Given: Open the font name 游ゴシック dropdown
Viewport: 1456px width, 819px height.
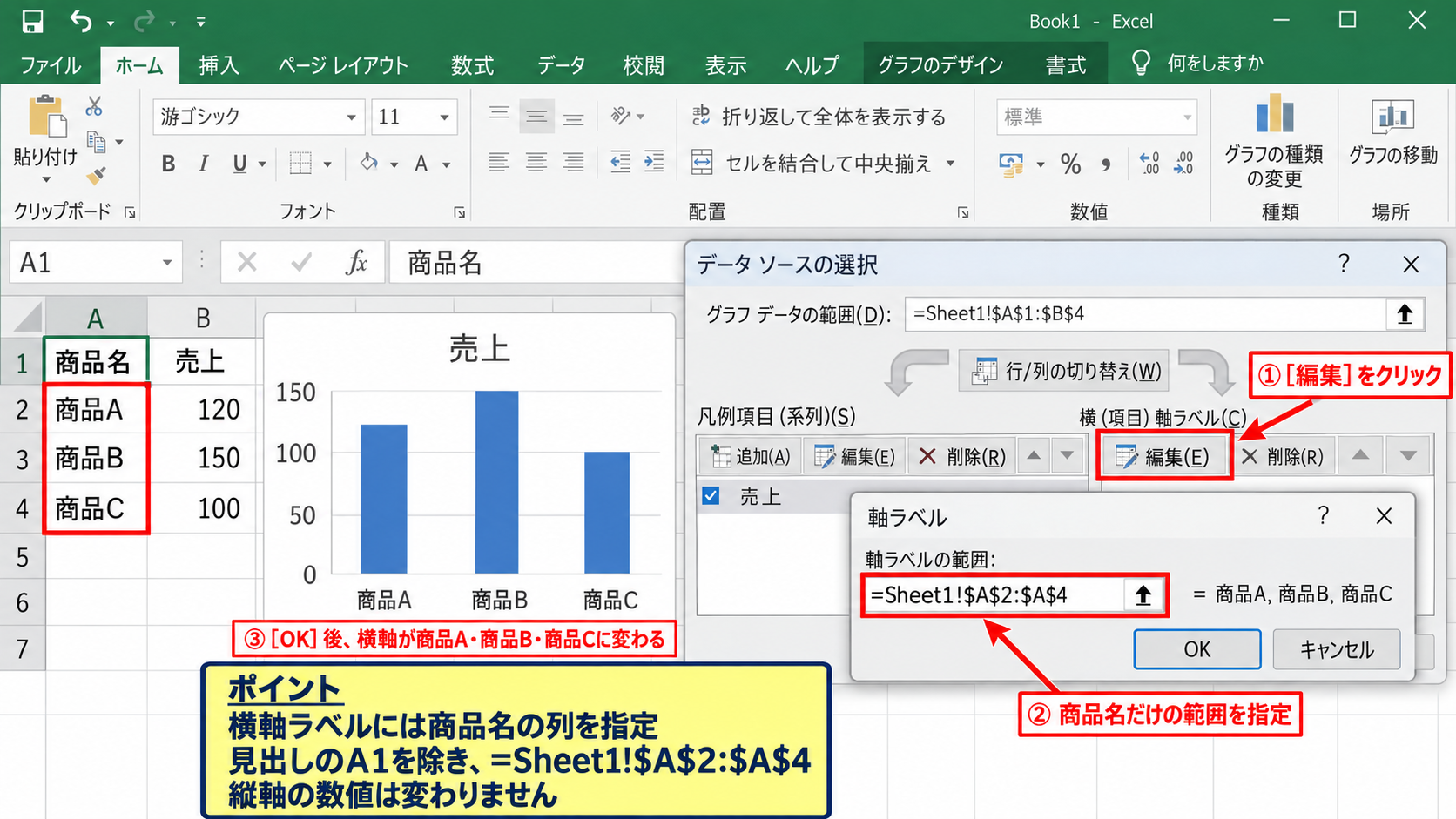Looking at the screenshot, I should pyautogui.click(x=351, y=117).
